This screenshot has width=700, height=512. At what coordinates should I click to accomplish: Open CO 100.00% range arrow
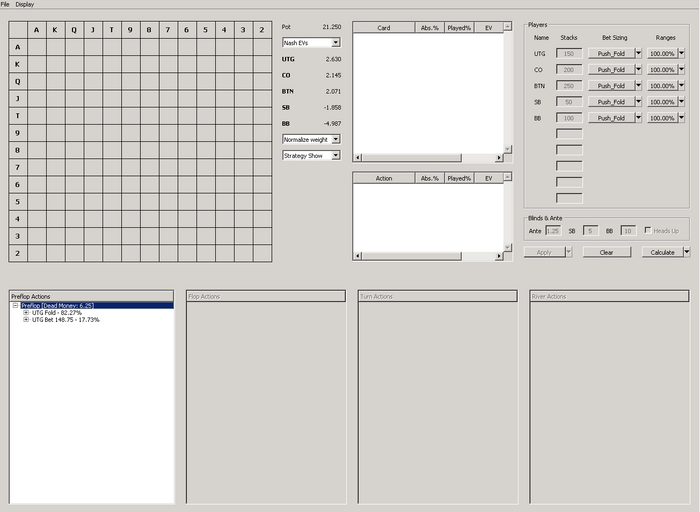pyautogui.click(x=681, y=70)
